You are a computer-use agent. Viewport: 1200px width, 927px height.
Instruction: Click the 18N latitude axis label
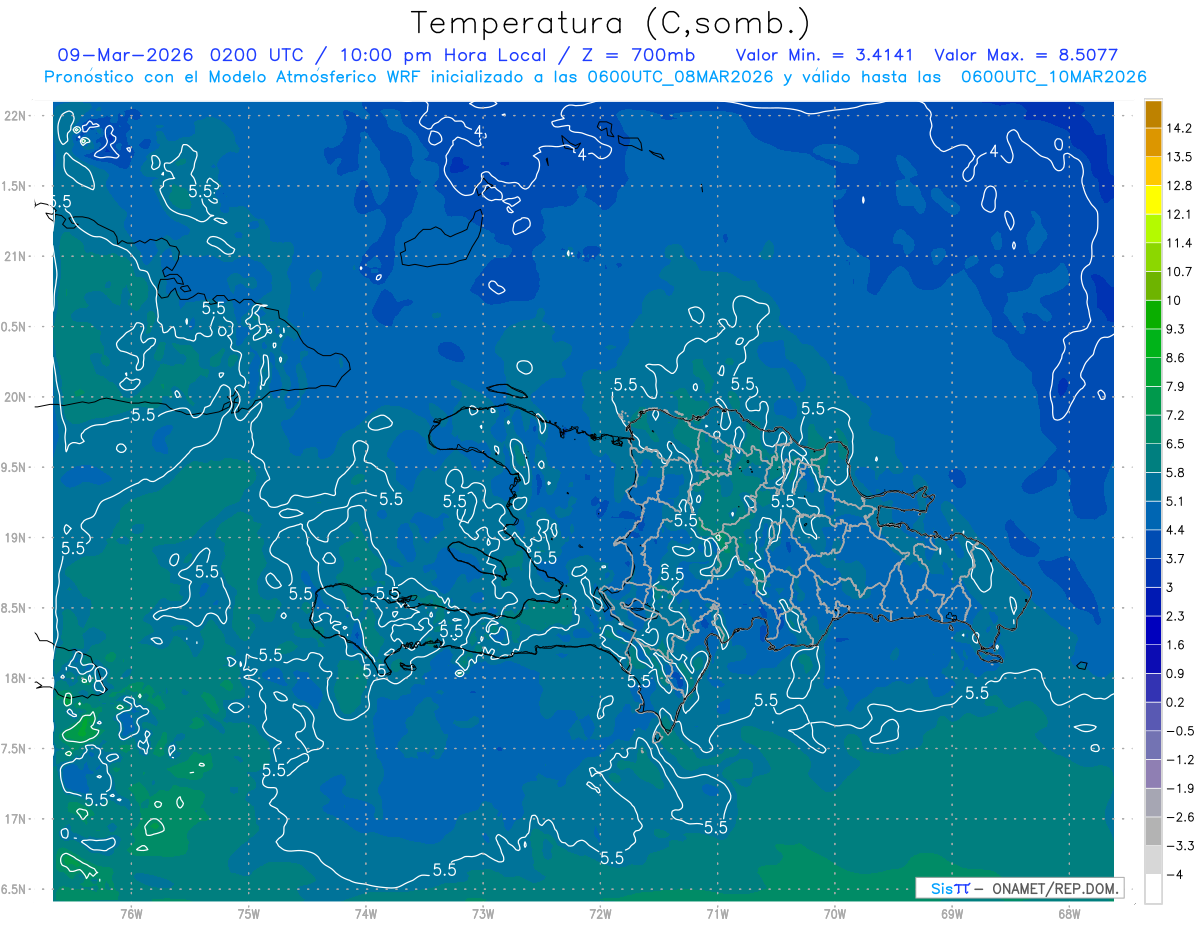click(15, 679)
